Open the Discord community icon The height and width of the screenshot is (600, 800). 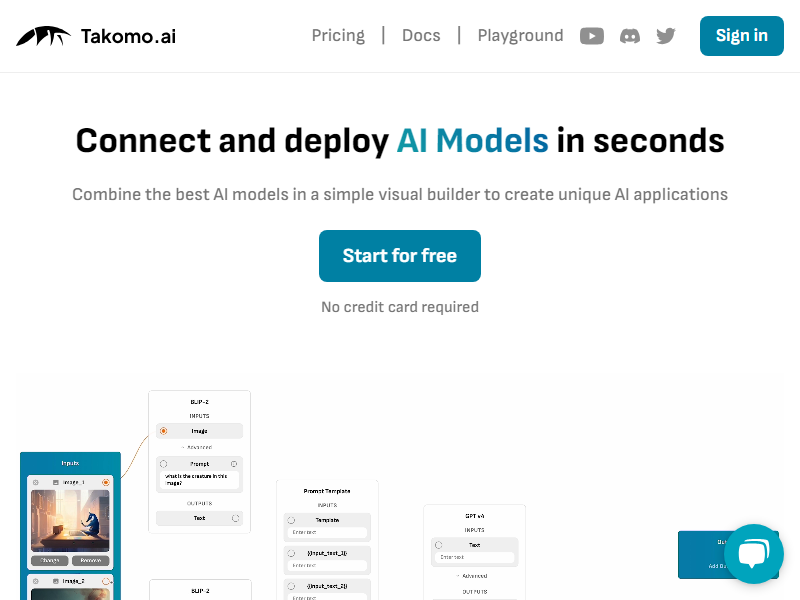[630, 36]
